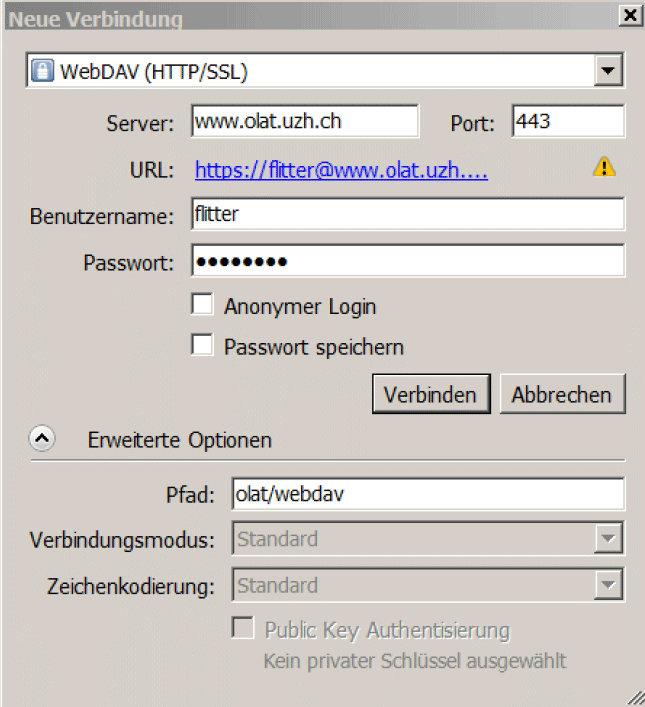Click the Pfad field with olat/webdav
This screenshot has height=707, width=645.
coord(427,493)
